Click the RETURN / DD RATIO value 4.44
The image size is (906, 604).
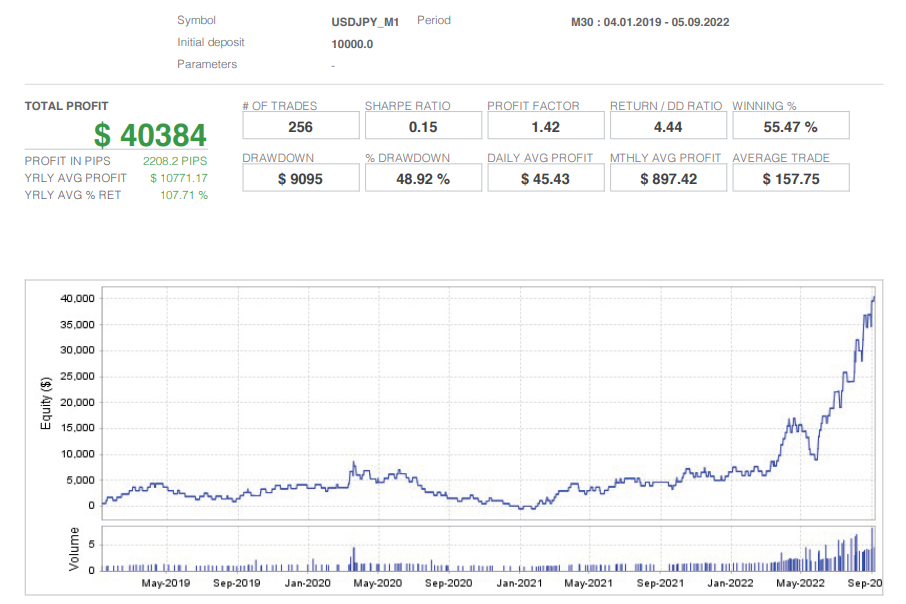(668, 125)
